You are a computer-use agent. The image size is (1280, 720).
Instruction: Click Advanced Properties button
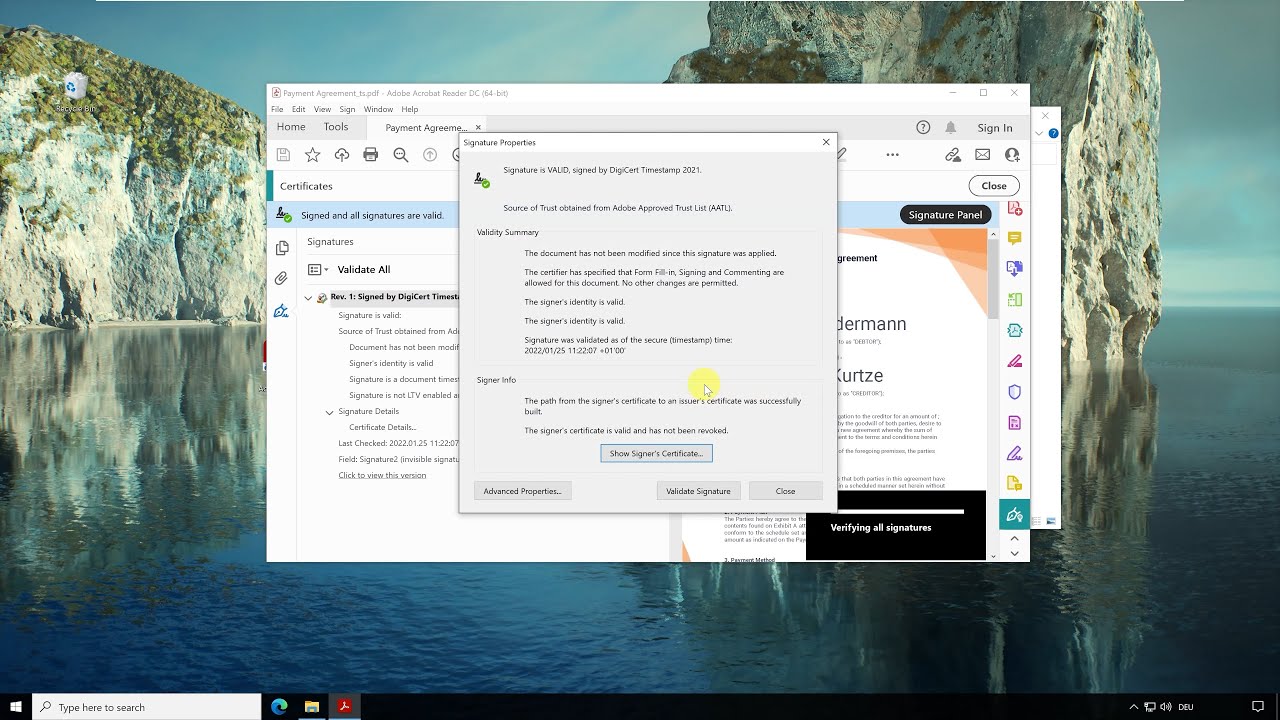[522, 491]
